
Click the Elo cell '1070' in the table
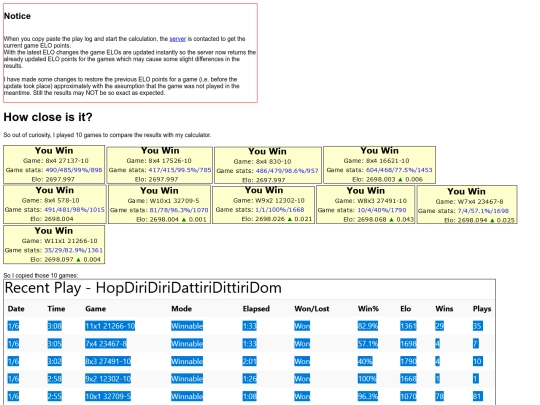pos(408,396)
